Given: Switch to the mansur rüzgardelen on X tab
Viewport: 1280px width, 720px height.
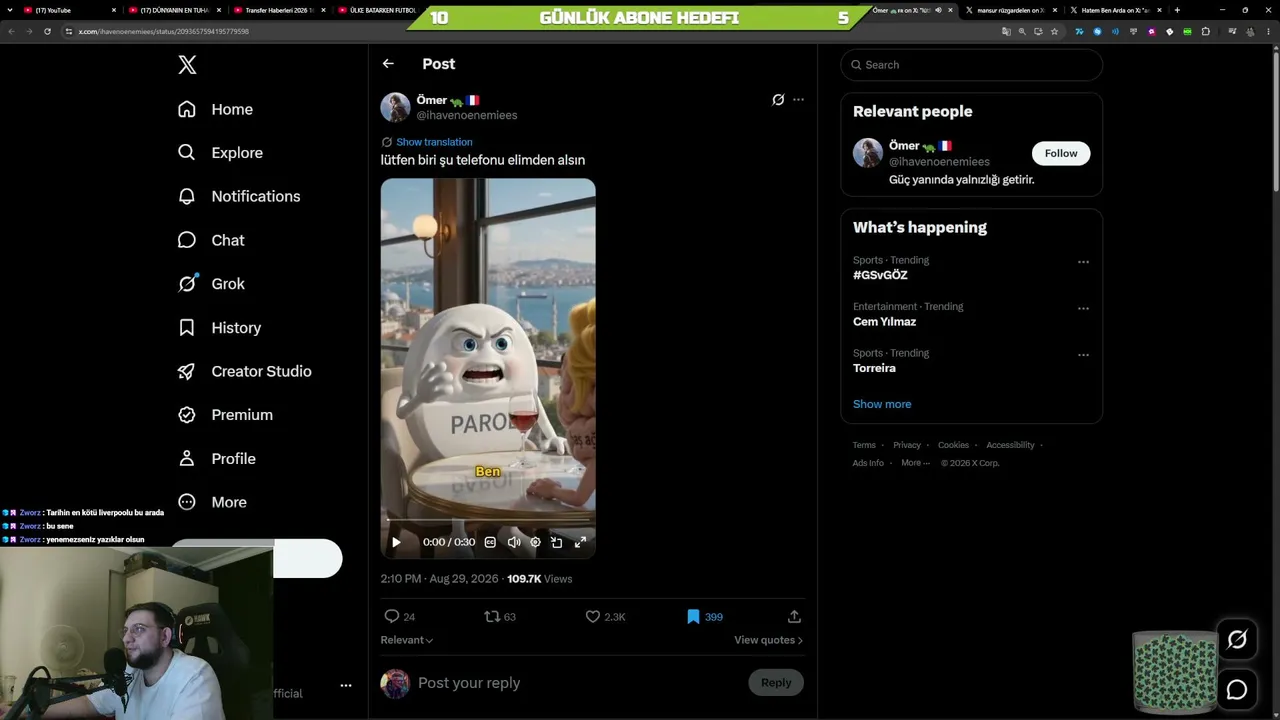Looking at the screenshot, I should 1010,10.
